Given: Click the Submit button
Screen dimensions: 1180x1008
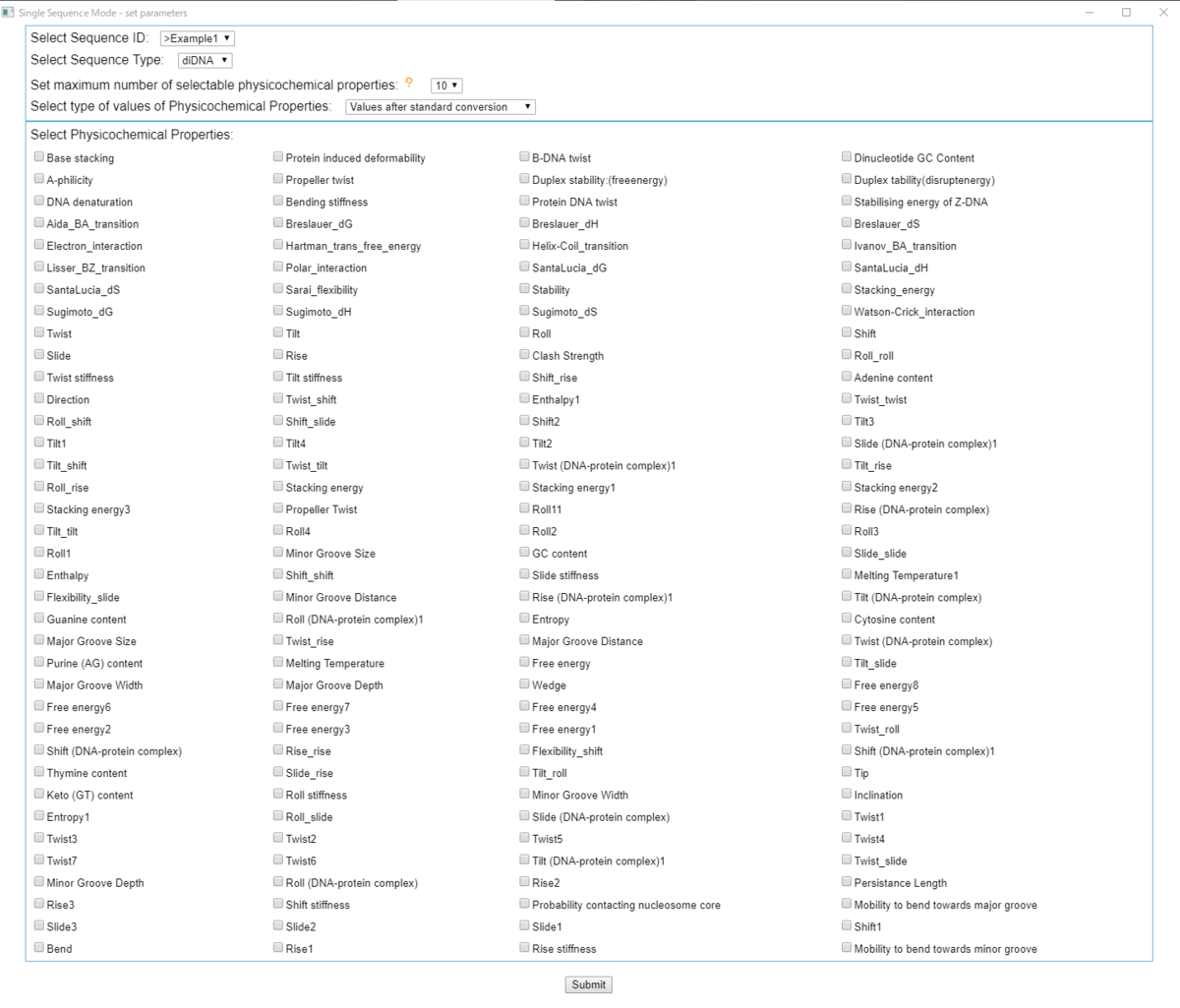Looking at the screenshot, I should [589, 984].
